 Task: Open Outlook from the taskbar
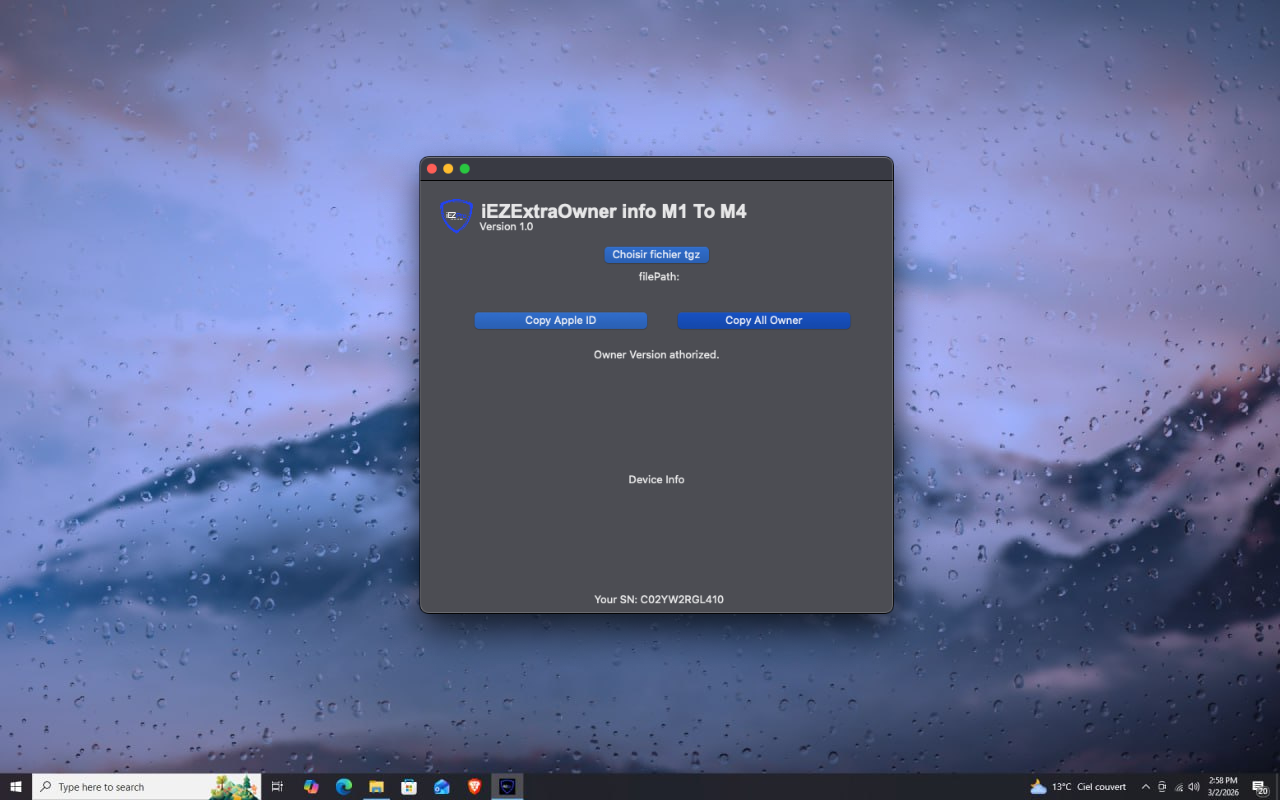click(x=441, y=787)
